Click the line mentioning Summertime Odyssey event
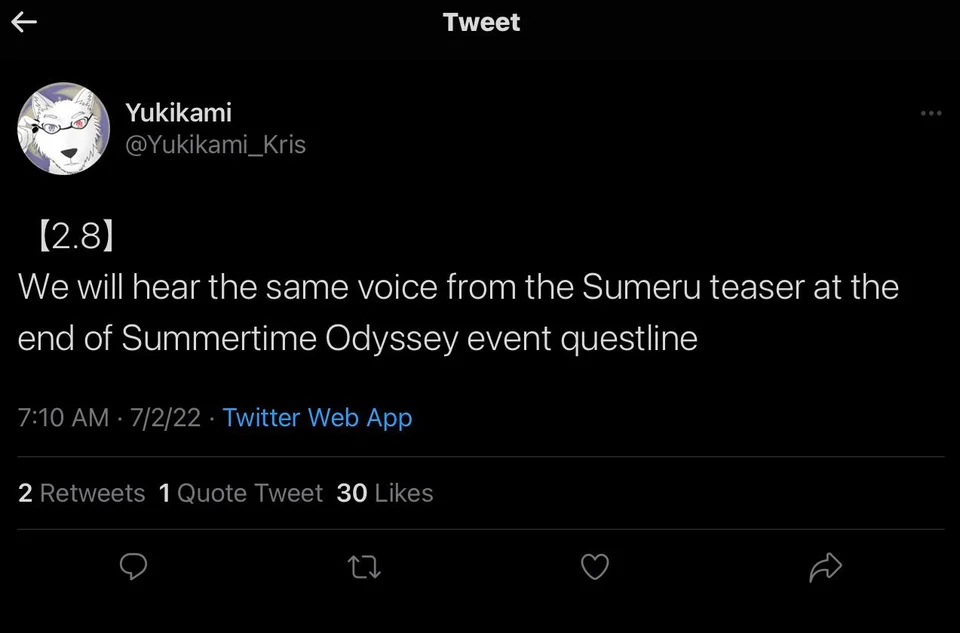The image size is (960, 633). point(357,338)
